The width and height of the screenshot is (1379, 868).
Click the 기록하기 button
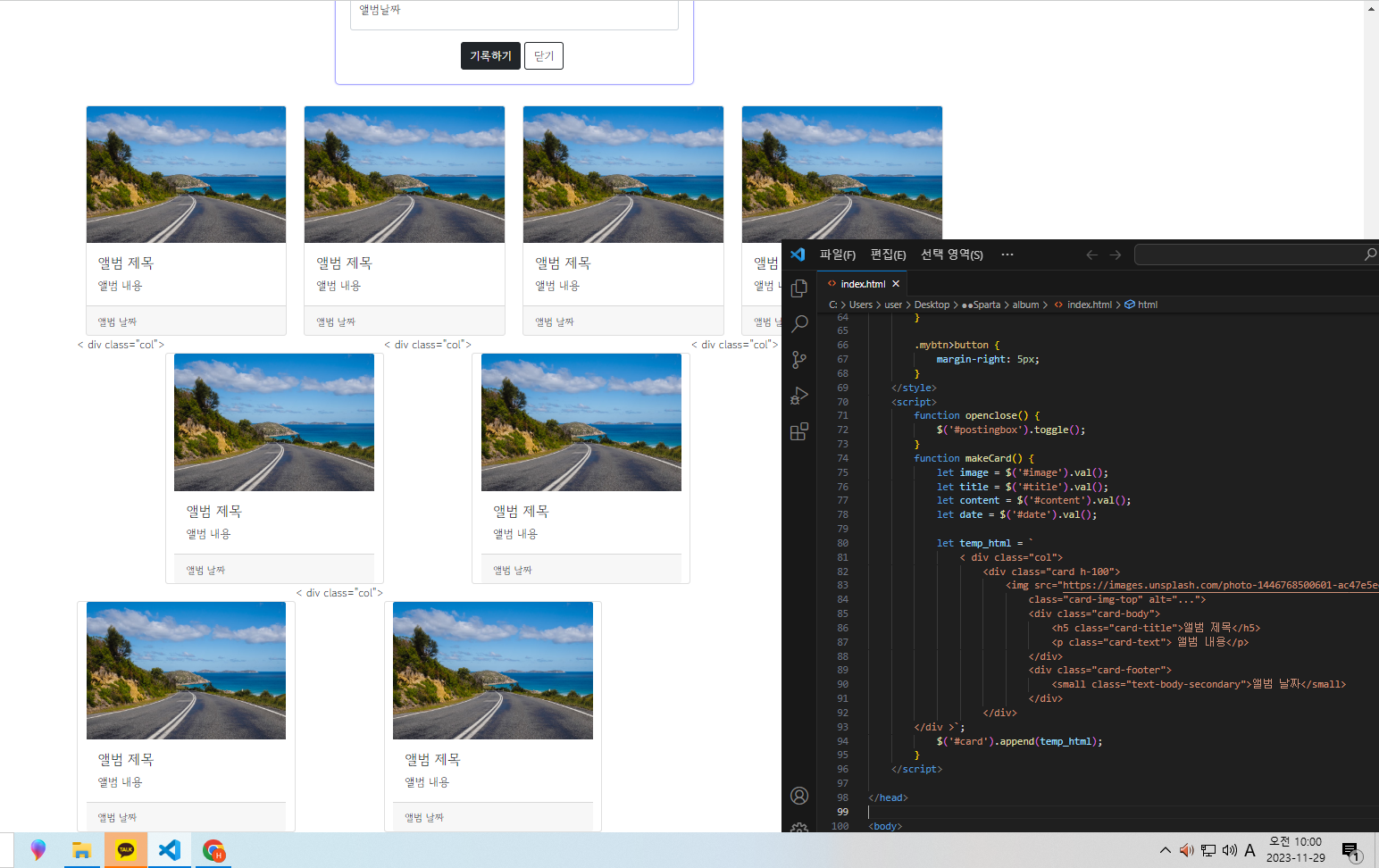point(490,56)
